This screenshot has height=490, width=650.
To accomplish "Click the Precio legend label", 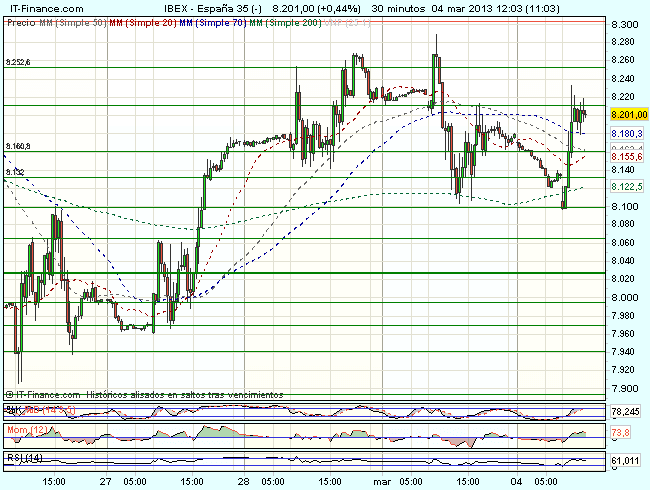I will pos(18,21).
